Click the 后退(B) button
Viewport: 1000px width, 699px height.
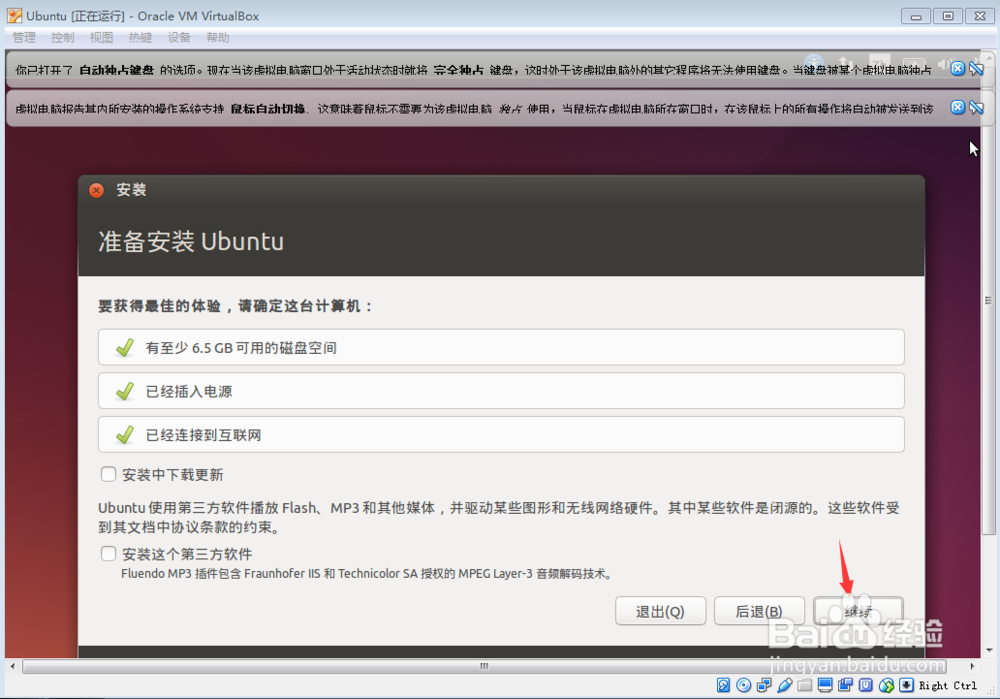759,611
